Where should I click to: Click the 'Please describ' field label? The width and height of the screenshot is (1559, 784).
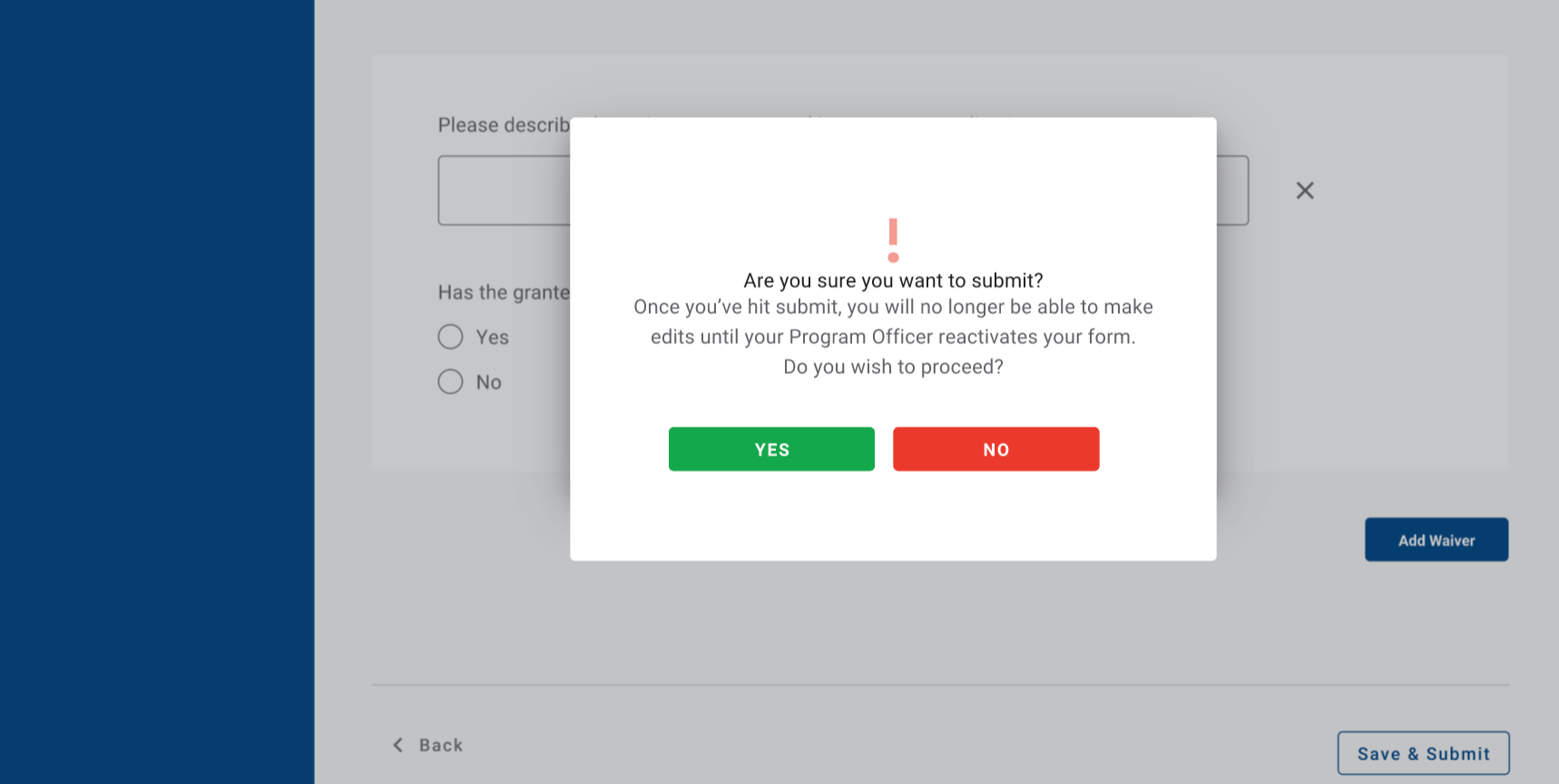tap(504, 125)
